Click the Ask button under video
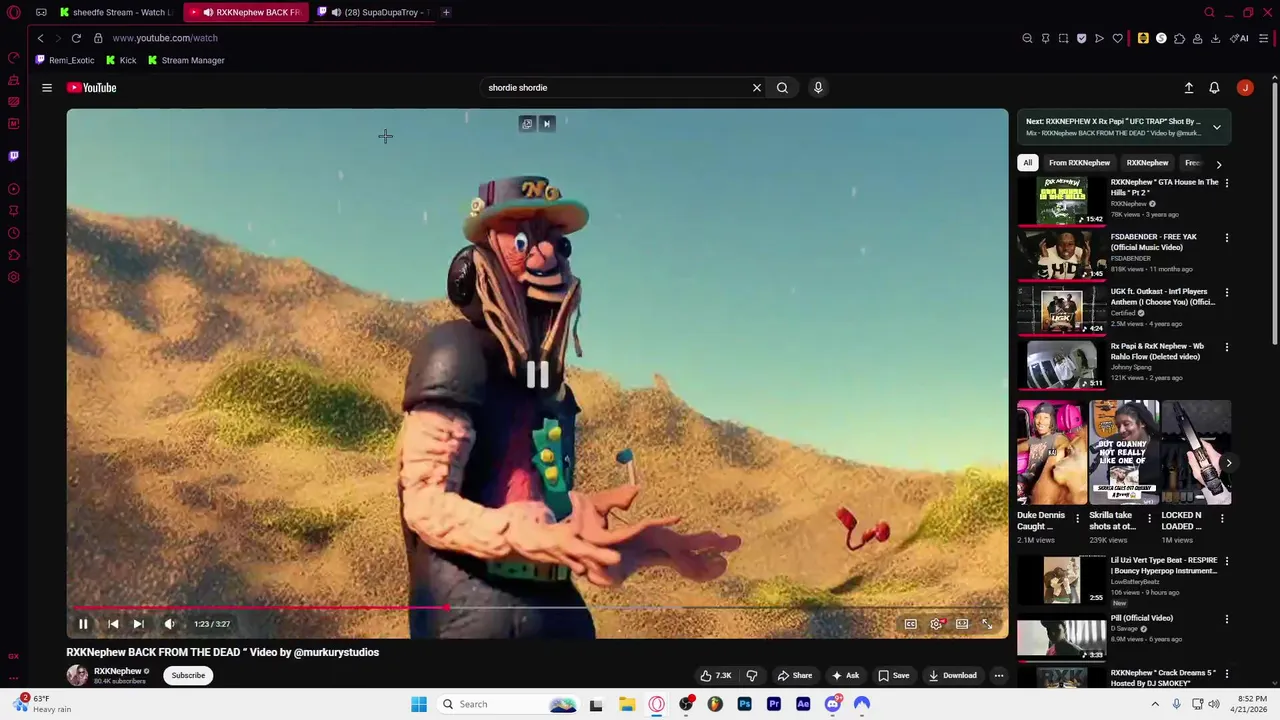Screen dimensions: 1280x720 coord(845,675)
